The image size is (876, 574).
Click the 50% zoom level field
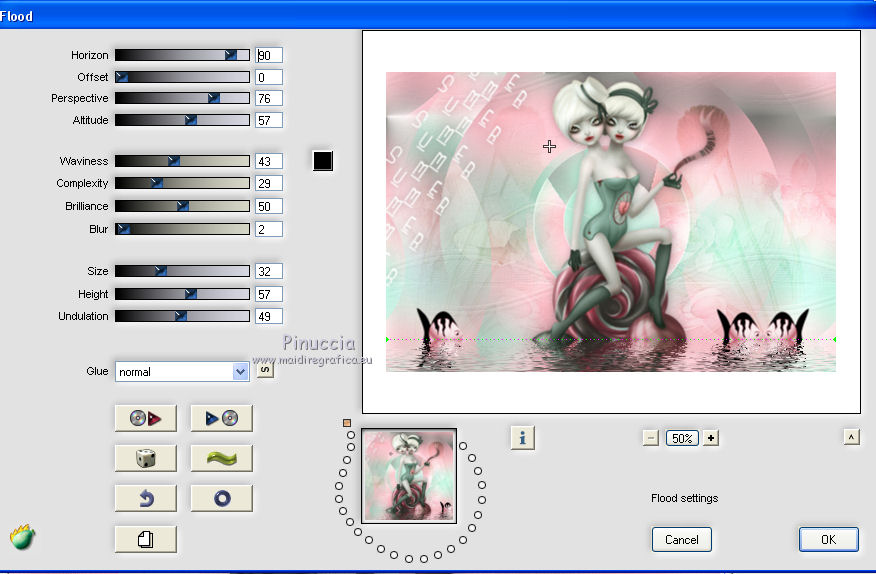pos(682,438)
